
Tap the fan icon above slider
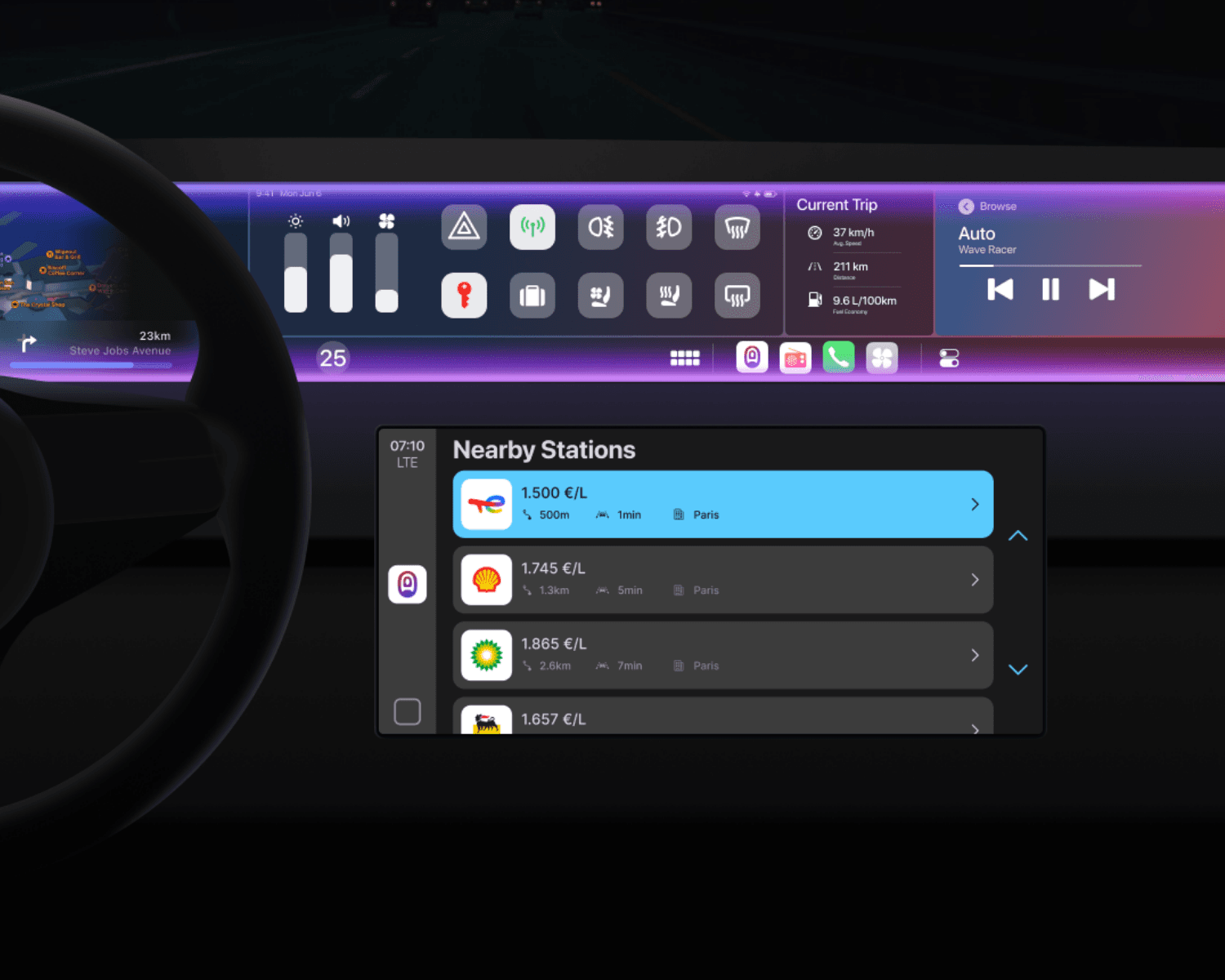(x=387, y=220)
